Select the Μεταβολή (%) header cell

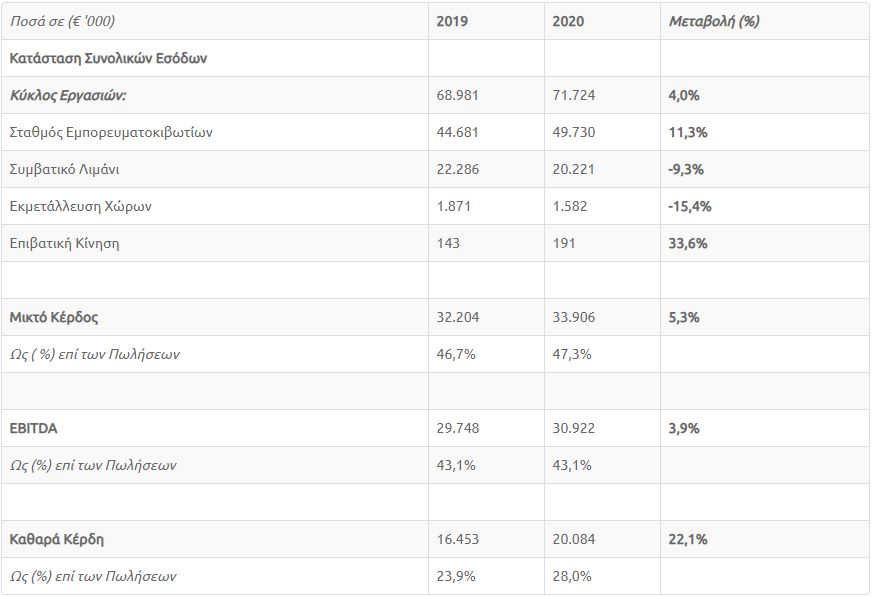click(714, 21)
